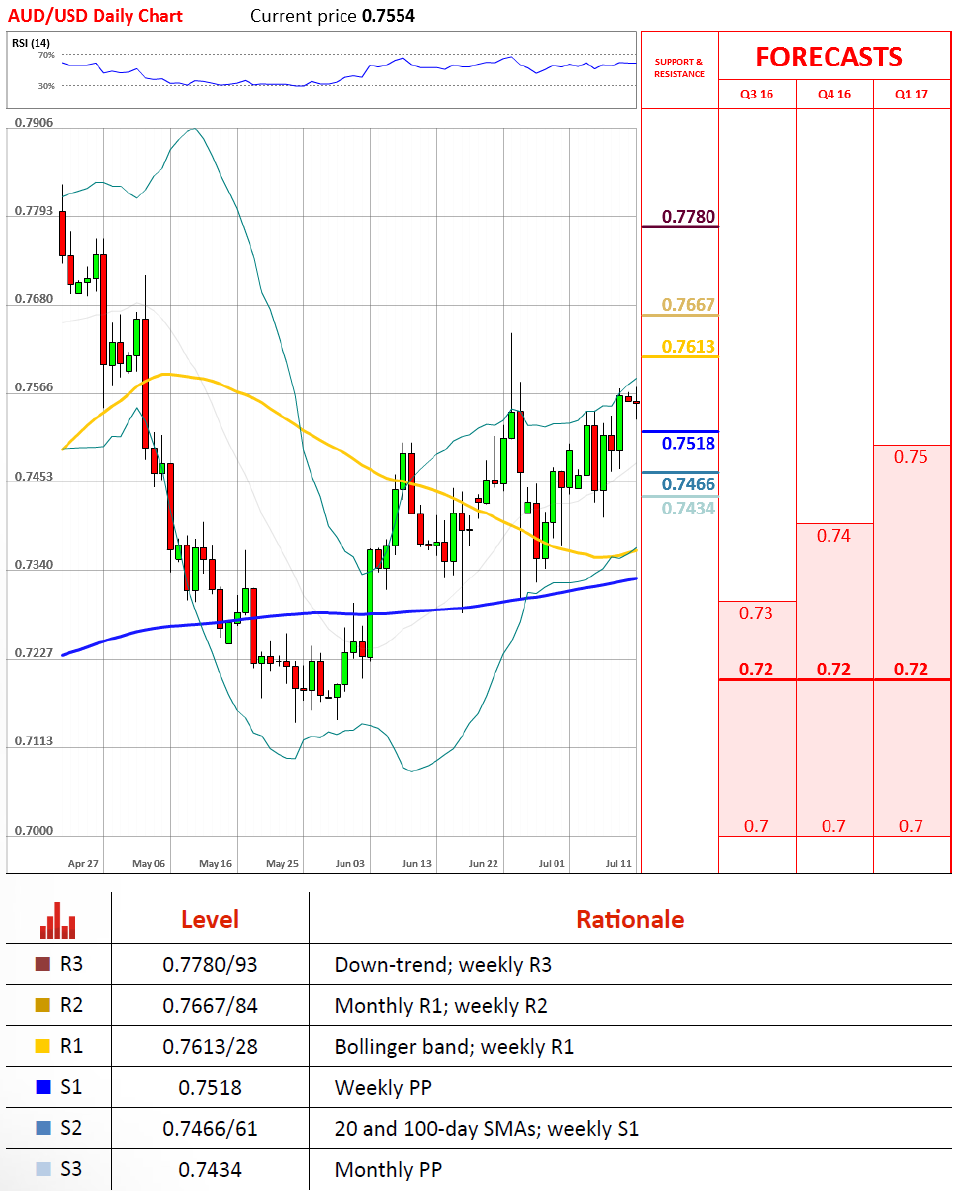Image resolution: width=959 pixels, height=1191 pixels.
Task: Click the 'Down-trend; weekly R3' rationale
Action: coord(443,965)
